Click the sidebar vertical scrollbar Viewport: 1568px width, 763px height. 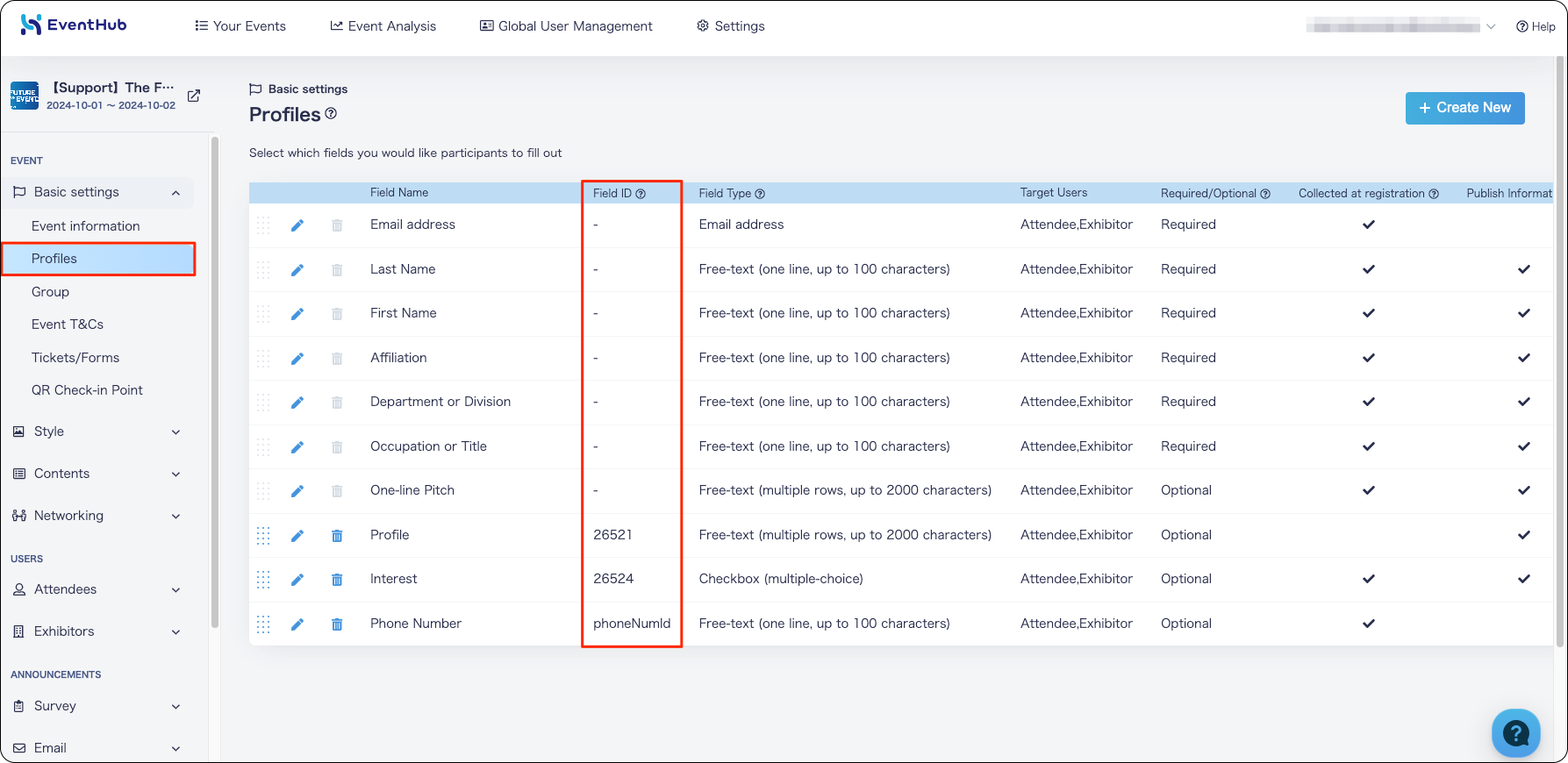215,381
